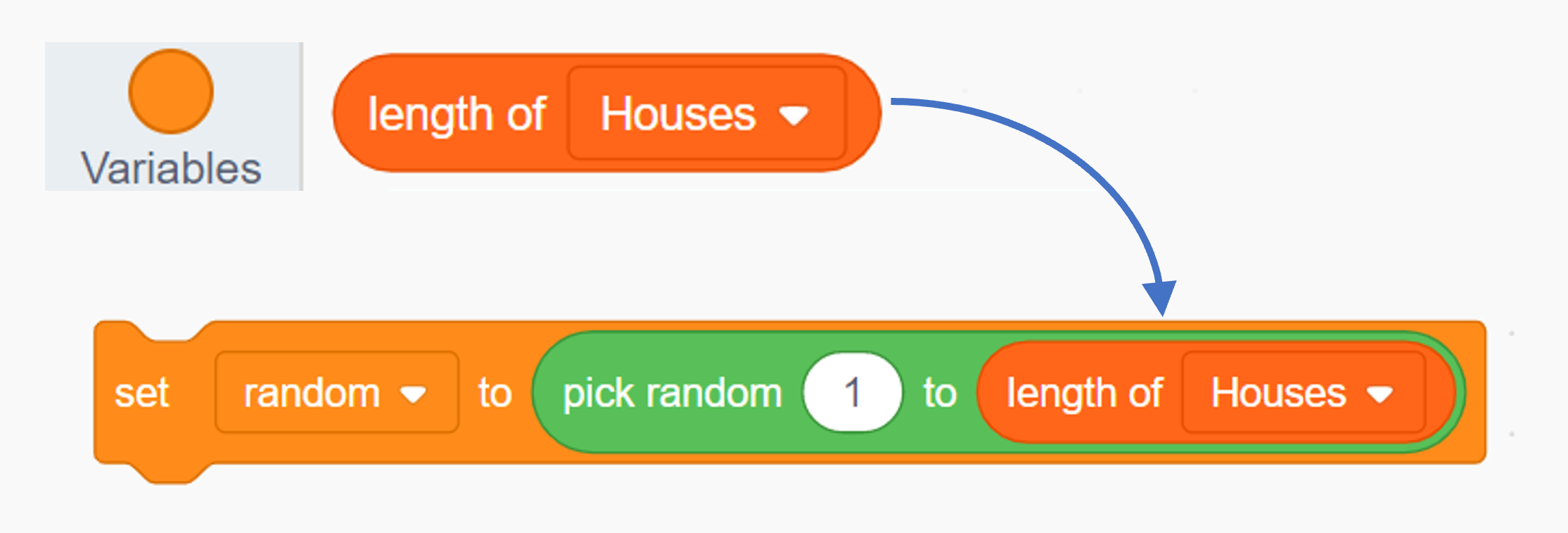Click the white arrow beside random

pos(413,395)
